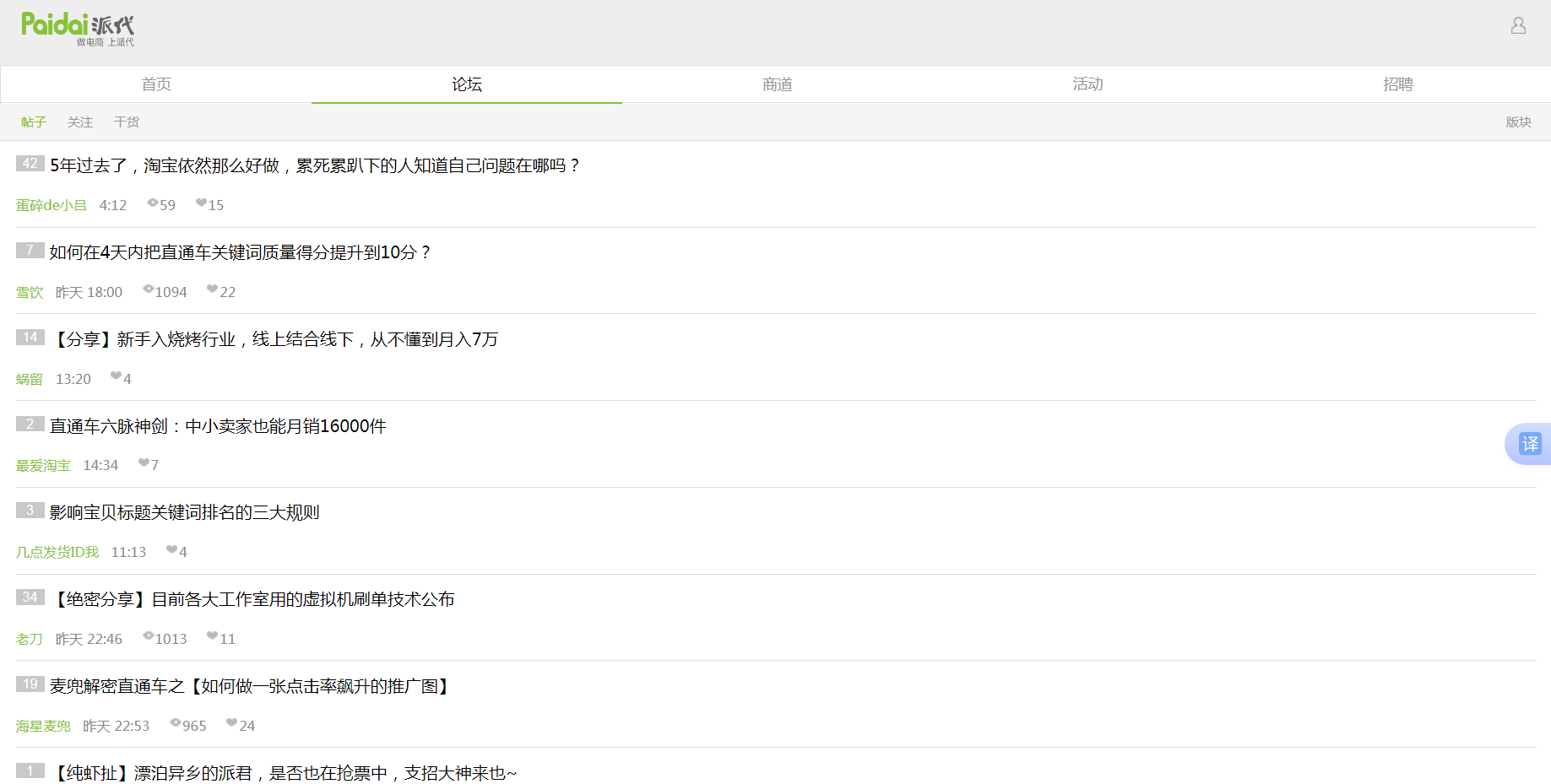Open the 商道 tab
Viewport: 1551px width, 784px height.
point(777,84)
